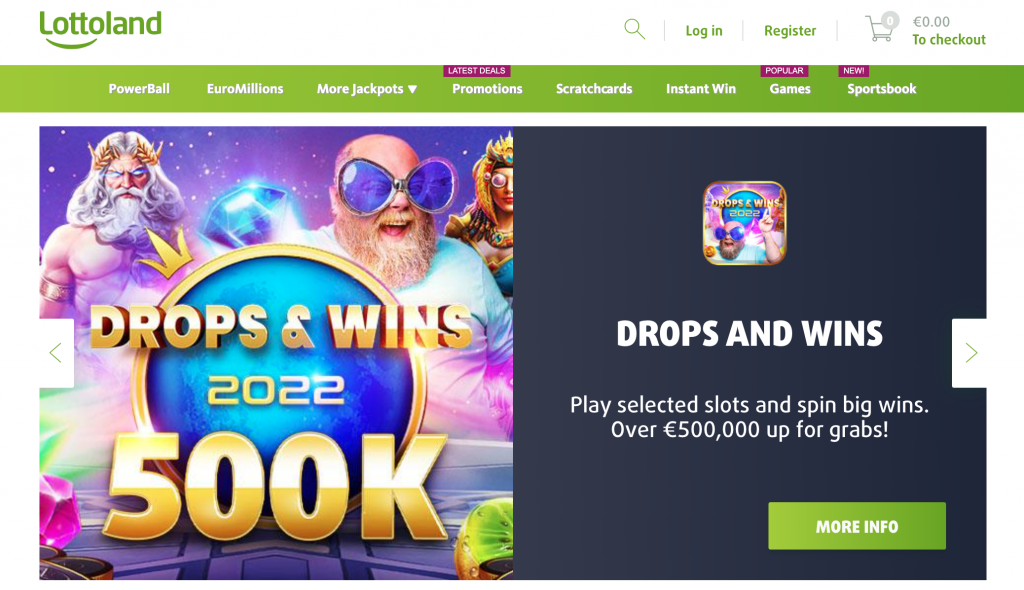Go to checkout link
This screenshot has width=1024, height=590.
949,40
